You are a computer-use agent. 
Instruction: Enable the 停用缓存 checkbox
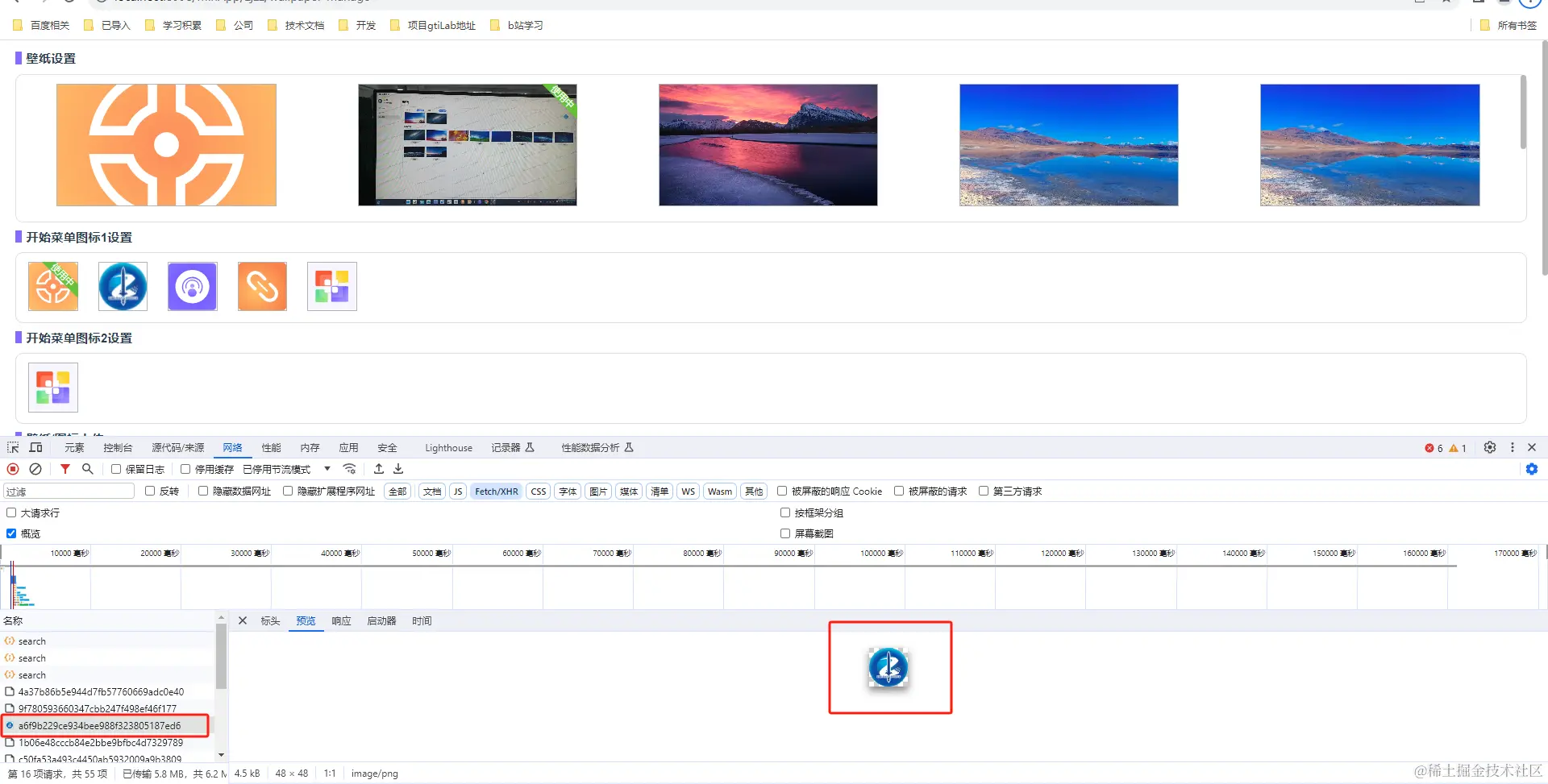185,469
